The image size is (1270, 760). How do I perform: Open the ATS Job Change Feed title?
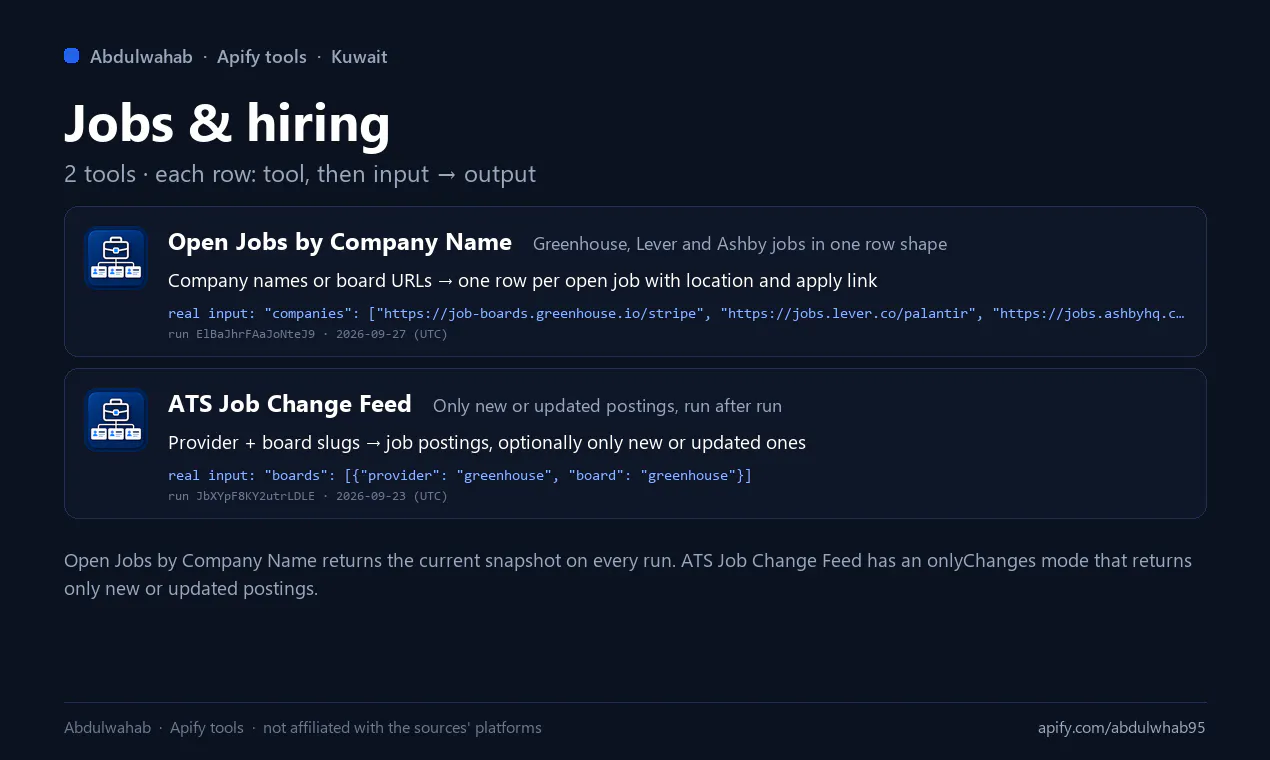click(290, 404)
